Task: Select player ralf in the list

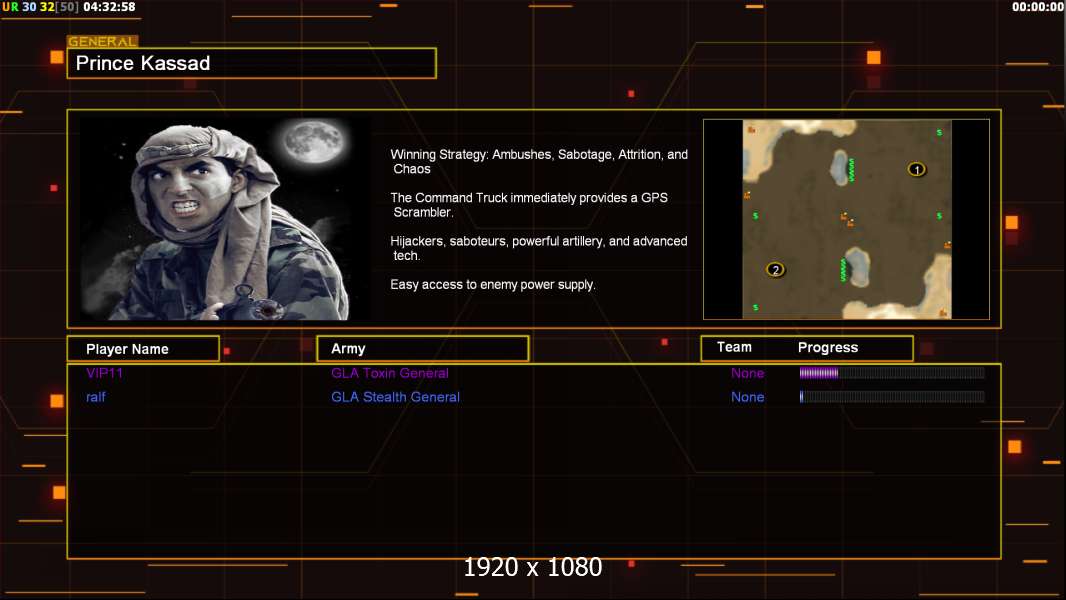Action: click(96, 397)
